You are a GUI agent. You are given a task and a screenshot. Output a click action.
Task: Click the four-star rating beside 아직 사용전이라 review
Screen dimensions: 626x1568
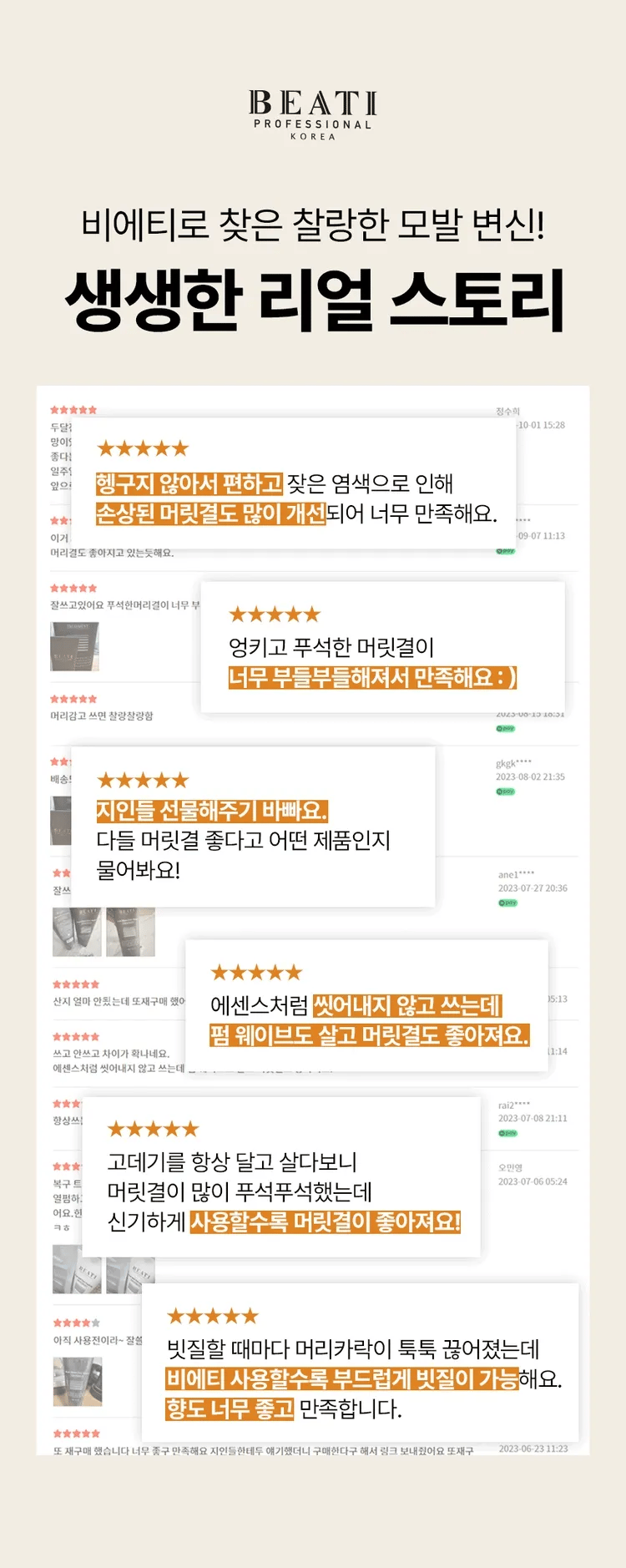[76, 1323]
